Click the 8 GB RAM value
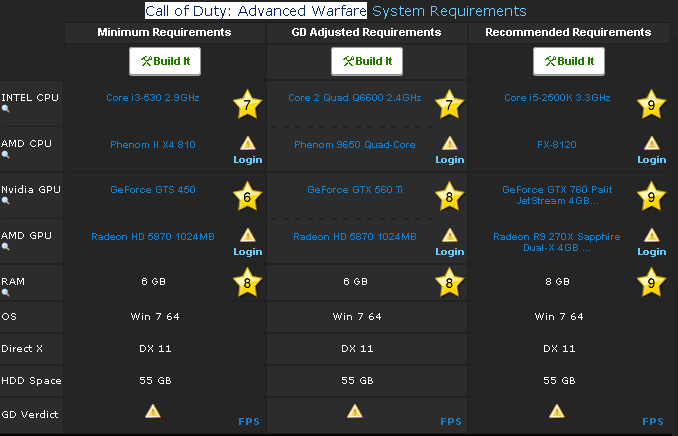Viewport: 678px width, 436px height. (557, 282)
